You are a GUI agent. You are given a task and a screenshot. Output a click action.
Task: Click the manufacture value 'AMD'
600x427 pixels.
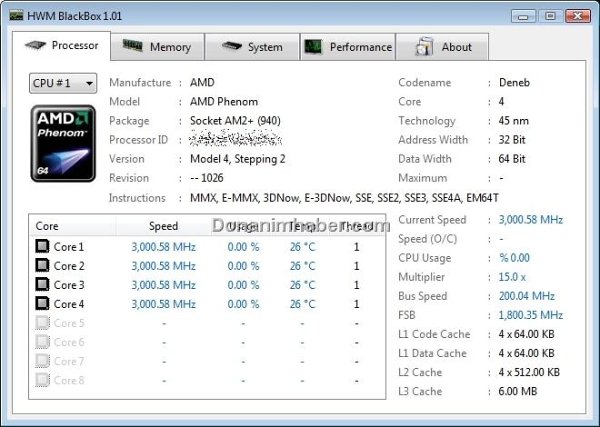pyautogui.click(x=202, y=83)
